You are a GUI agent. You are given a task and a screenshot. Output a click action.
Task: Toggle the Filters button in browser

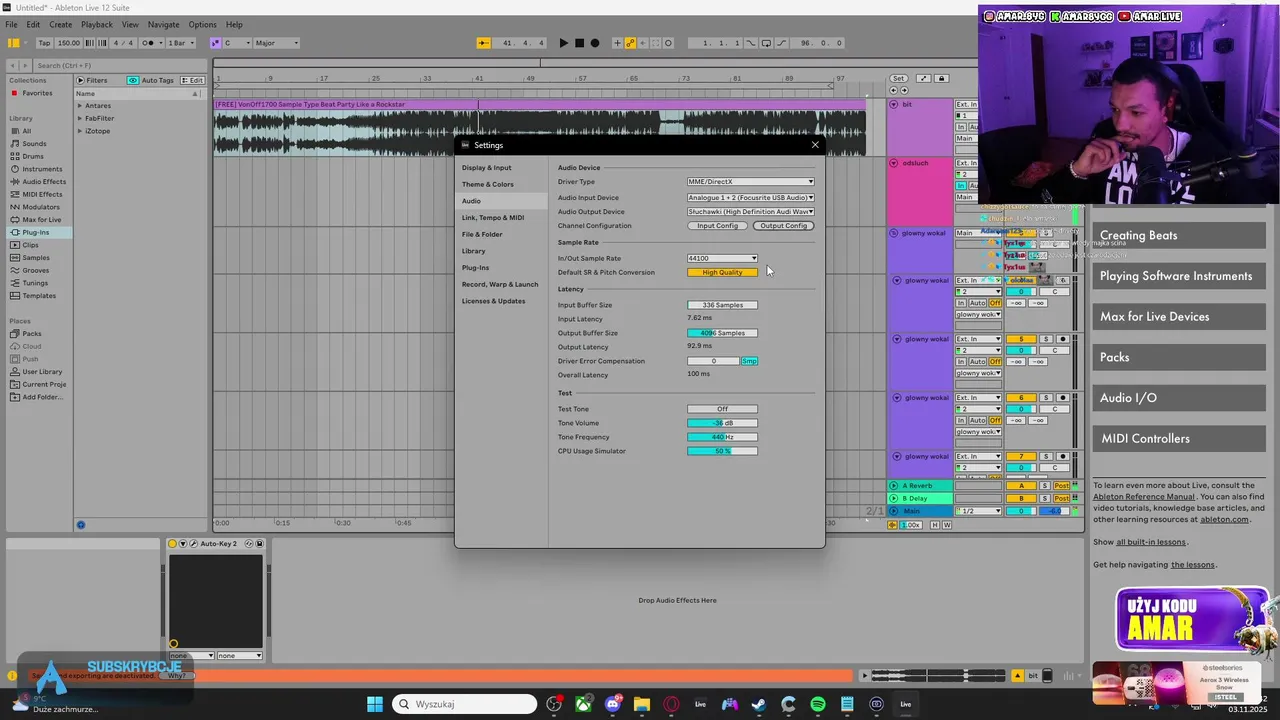pos(92,80)
